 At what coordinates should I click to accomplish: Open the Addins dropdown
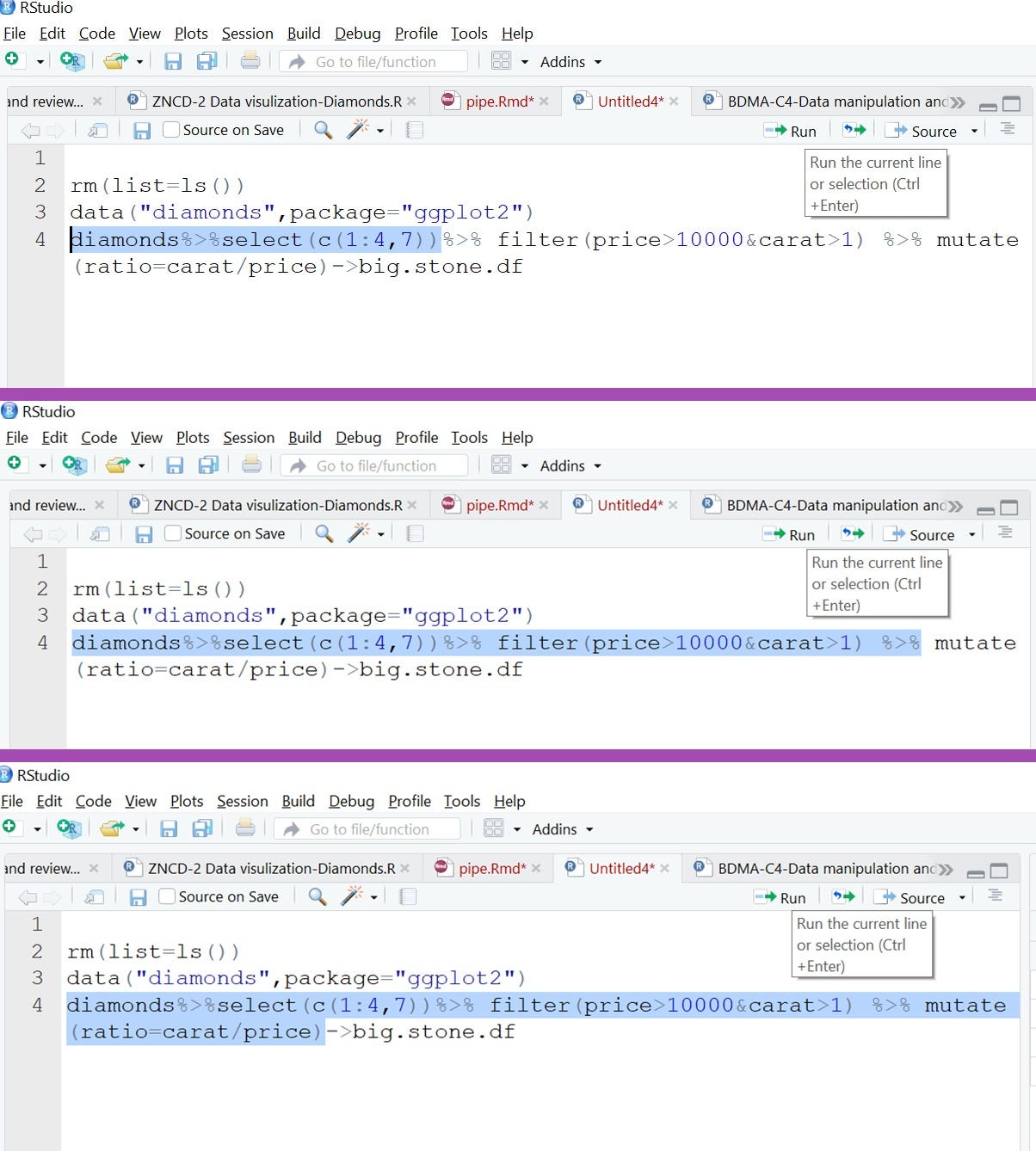[569, 61]
